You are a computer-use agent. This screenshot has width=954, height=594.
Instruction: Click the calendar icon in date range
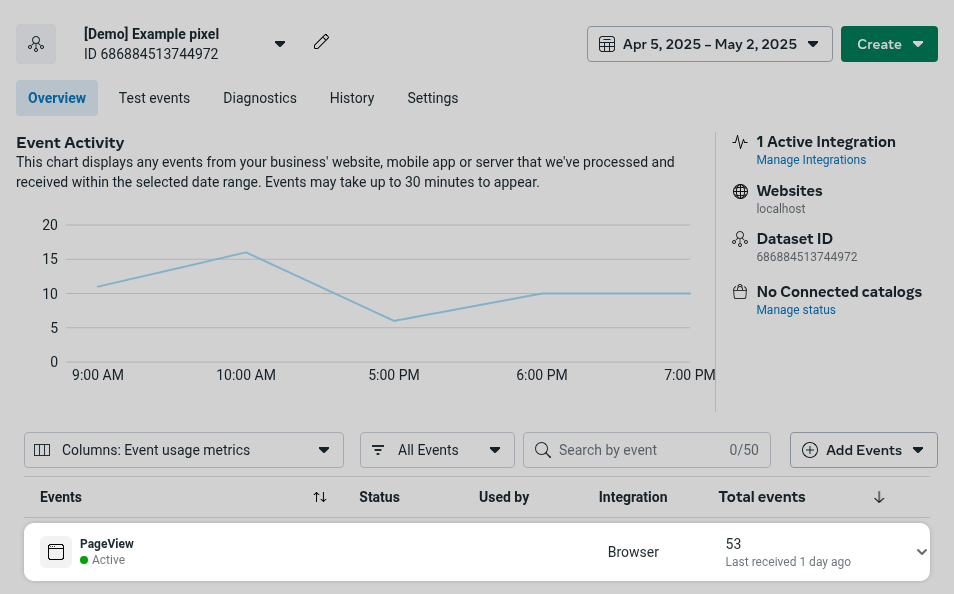tap(607, 44)
